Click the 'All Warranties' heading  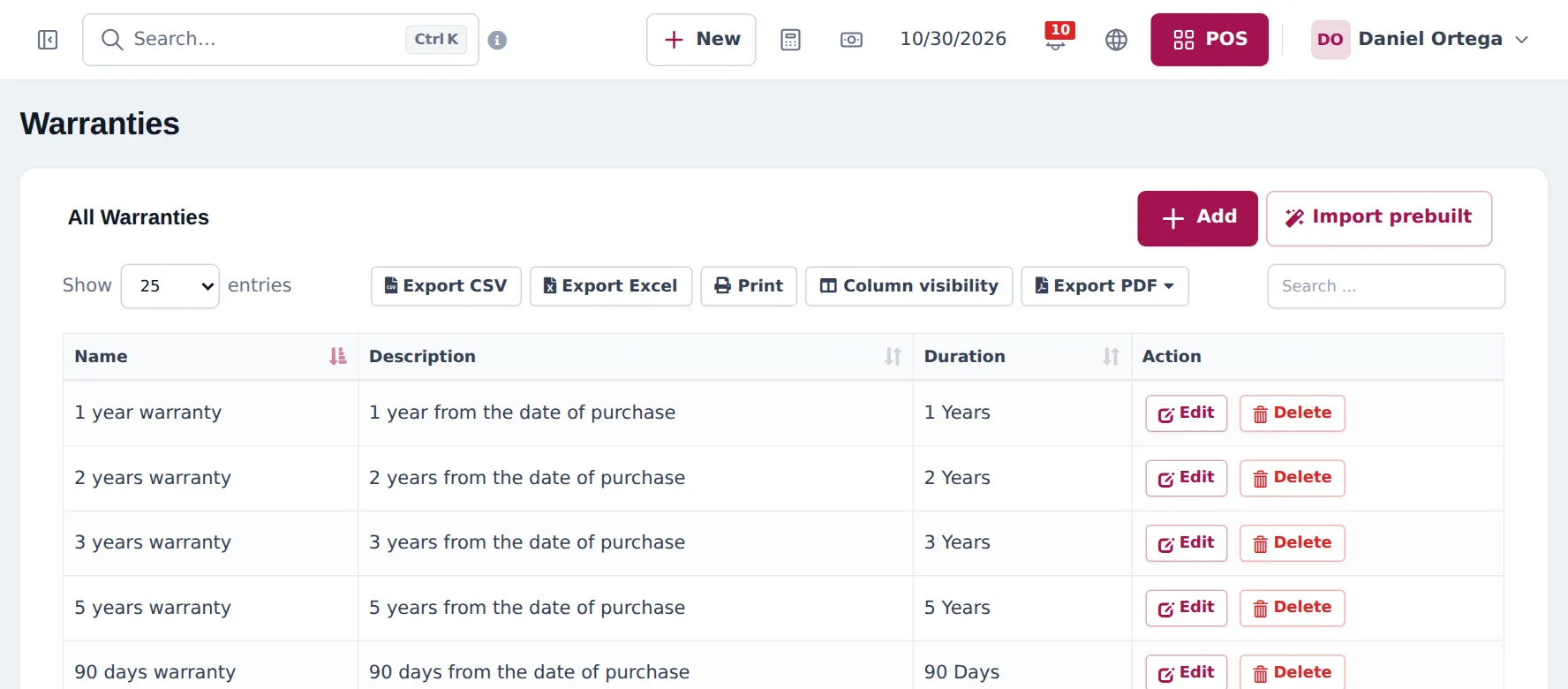(x=139, y=217)
